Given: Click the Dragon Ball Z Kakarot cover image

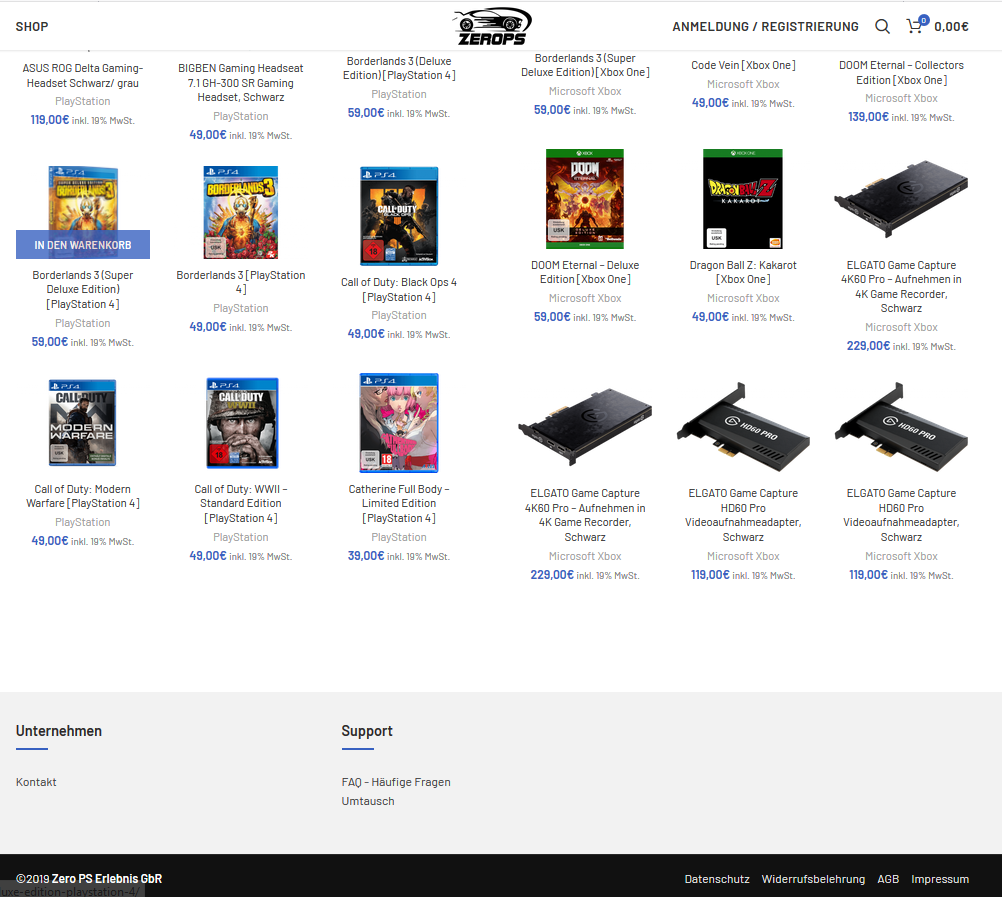Looking at the screenshot, I should [743, 199].
